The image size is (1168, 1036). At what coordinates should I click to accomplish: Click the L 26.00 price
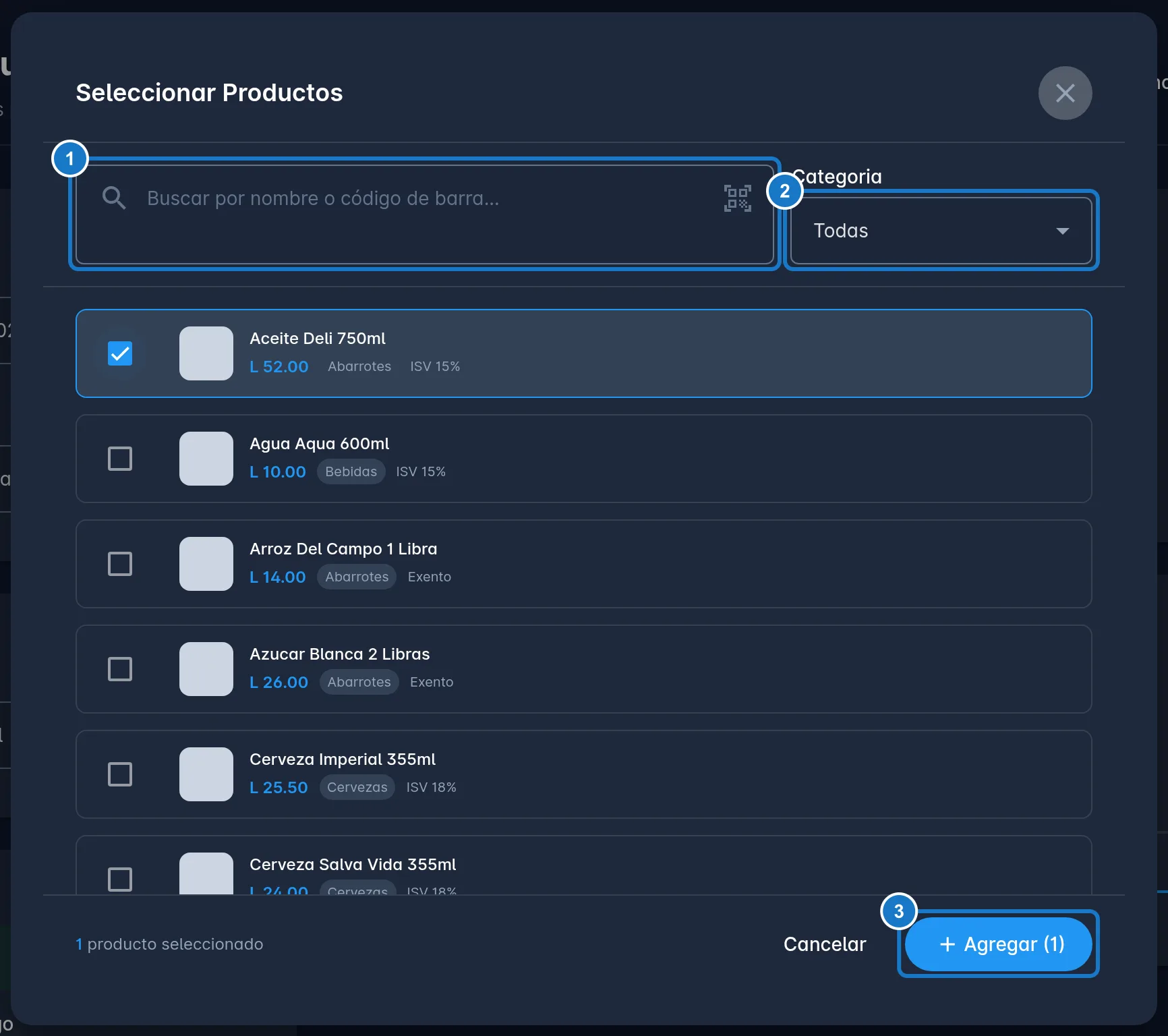(279, 682)
